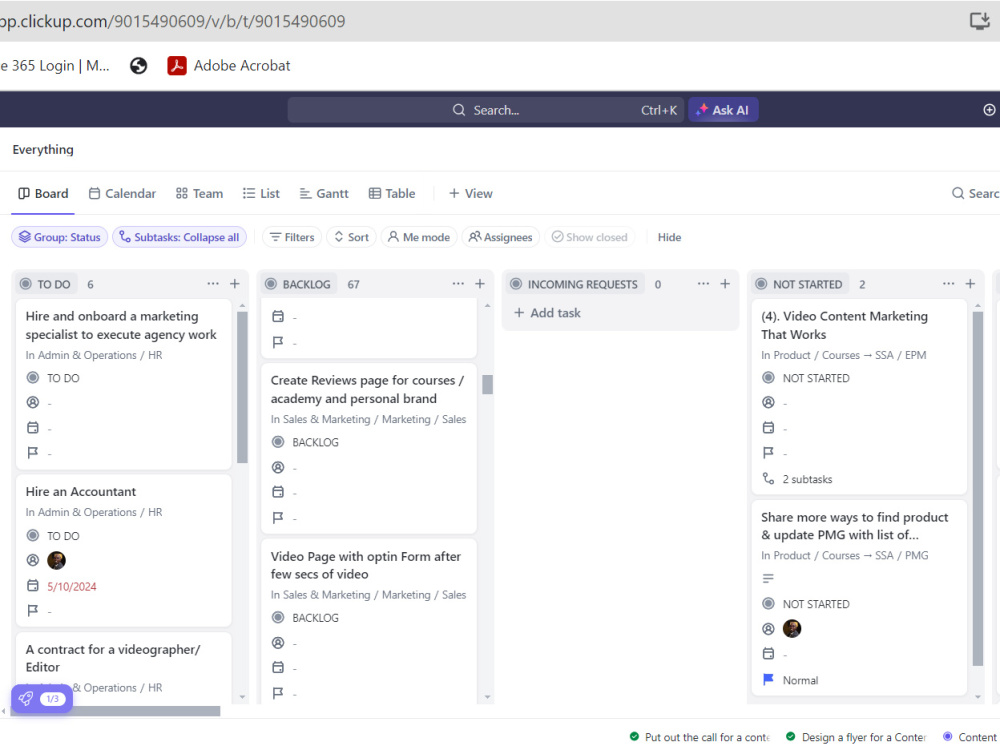The image size is (1000, 750).
Task: Open the Group: Status dropdown
Action: tap(59, 237)
